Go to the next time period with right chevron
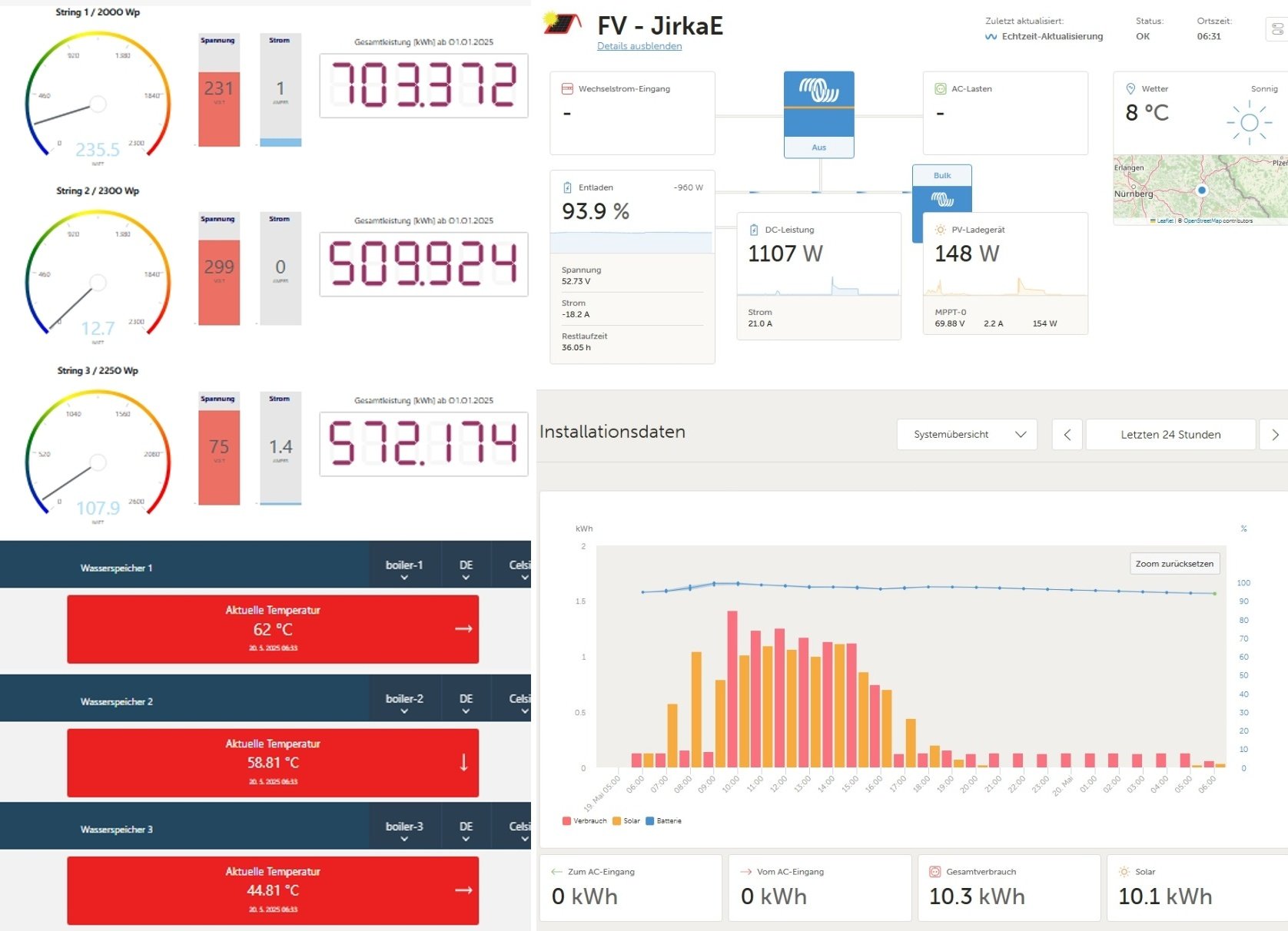The height and width of the screenshot is (931, 1288). tap(1274, 435)
